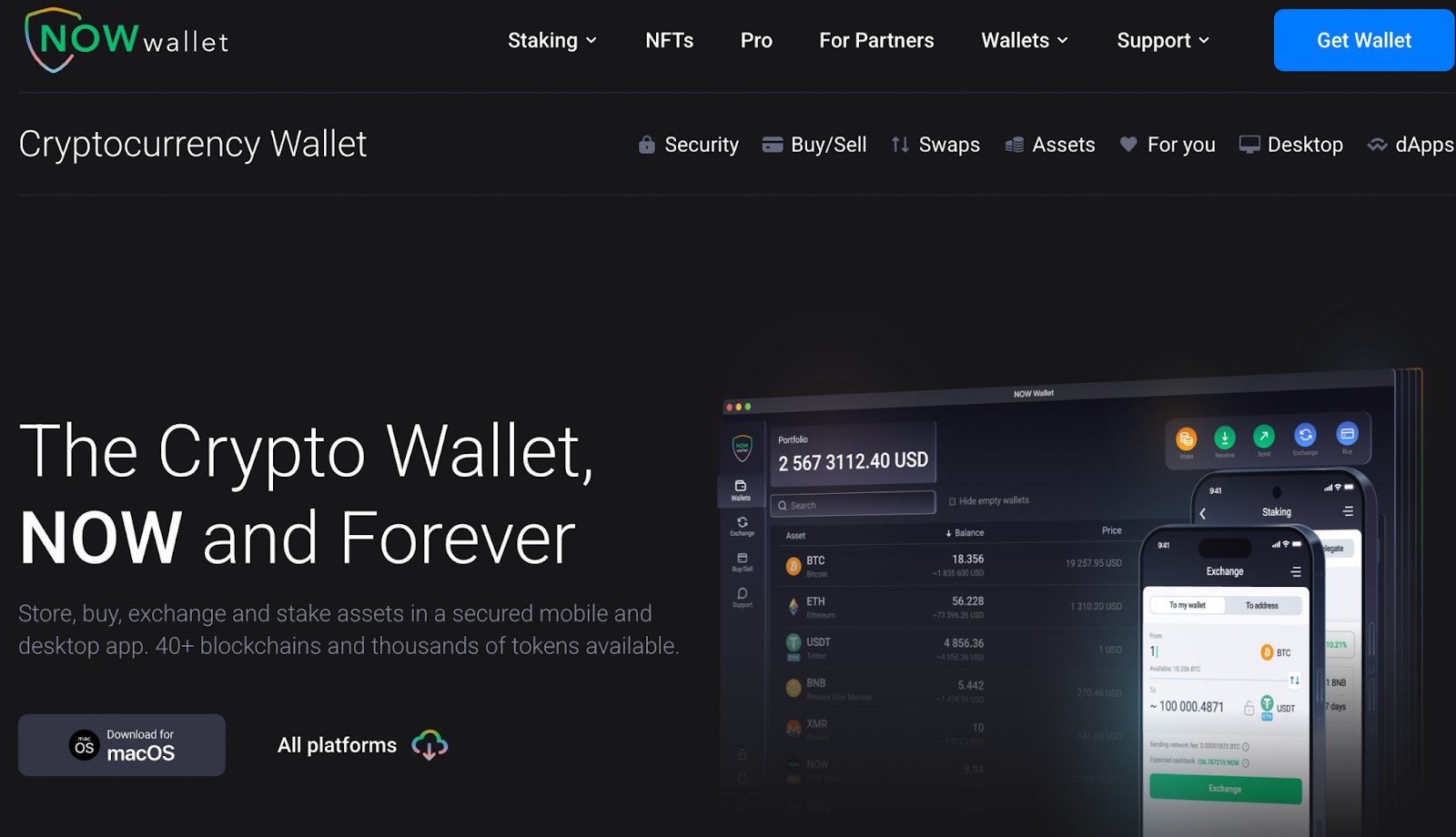Click the Price column header
The width and height of the screenshot is (1456, 837).
(1112, 530)
